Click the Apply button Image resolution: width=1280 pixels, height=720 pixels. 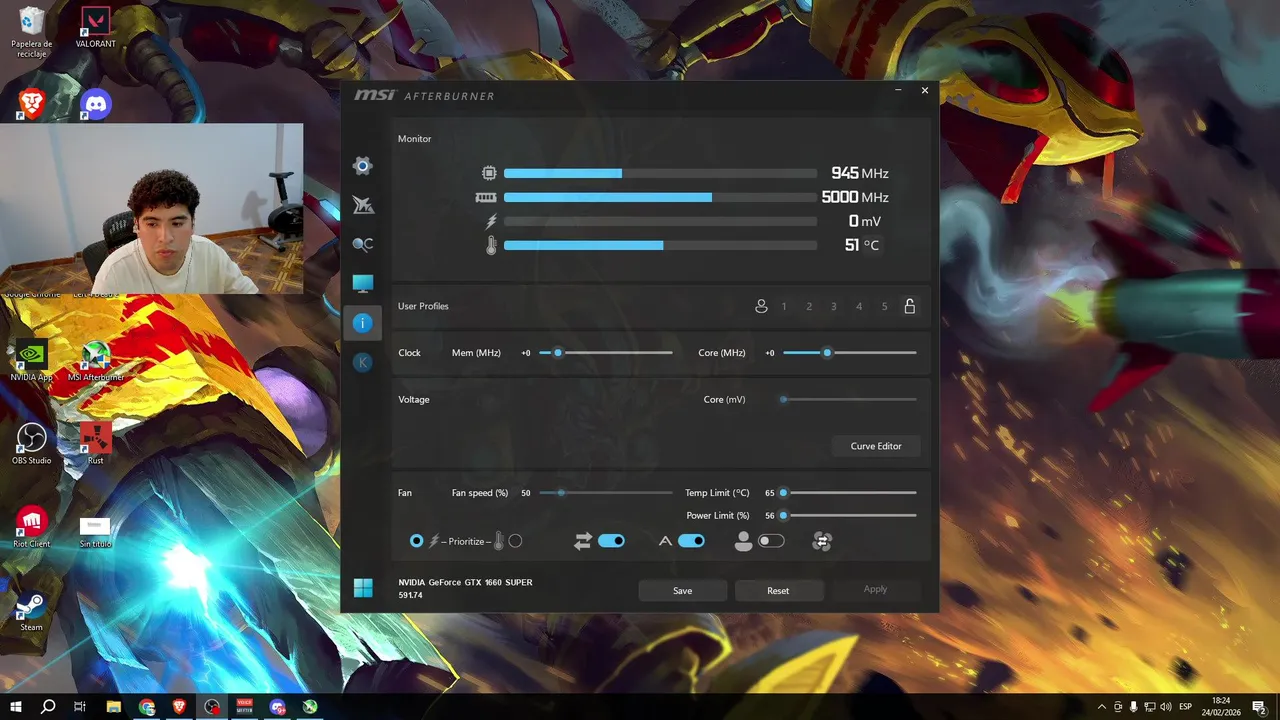(x=875, y=589)
